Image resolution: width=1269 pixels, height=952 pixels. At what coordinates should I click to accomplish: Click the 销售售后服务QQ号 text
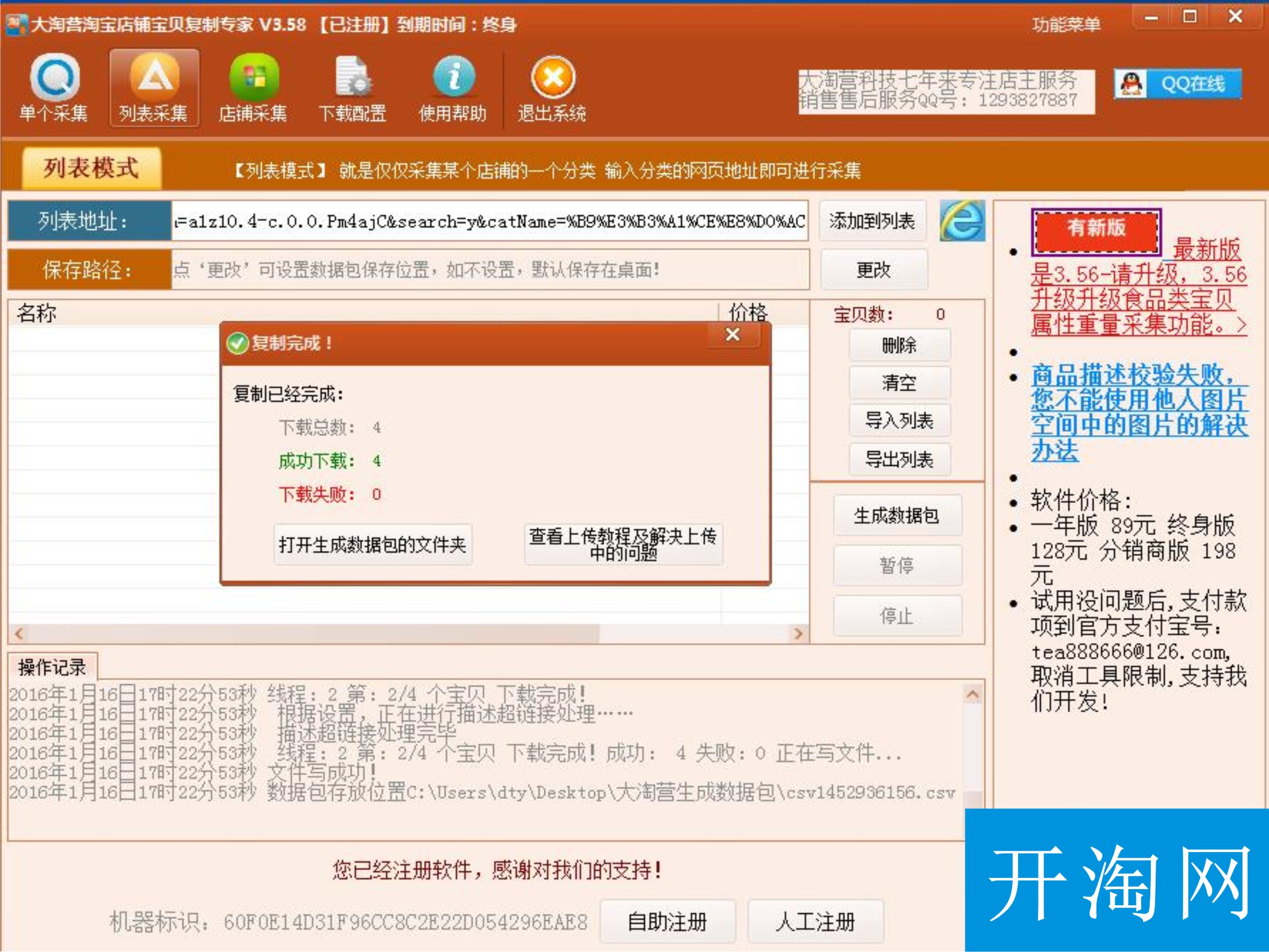[x=939, y=100]
